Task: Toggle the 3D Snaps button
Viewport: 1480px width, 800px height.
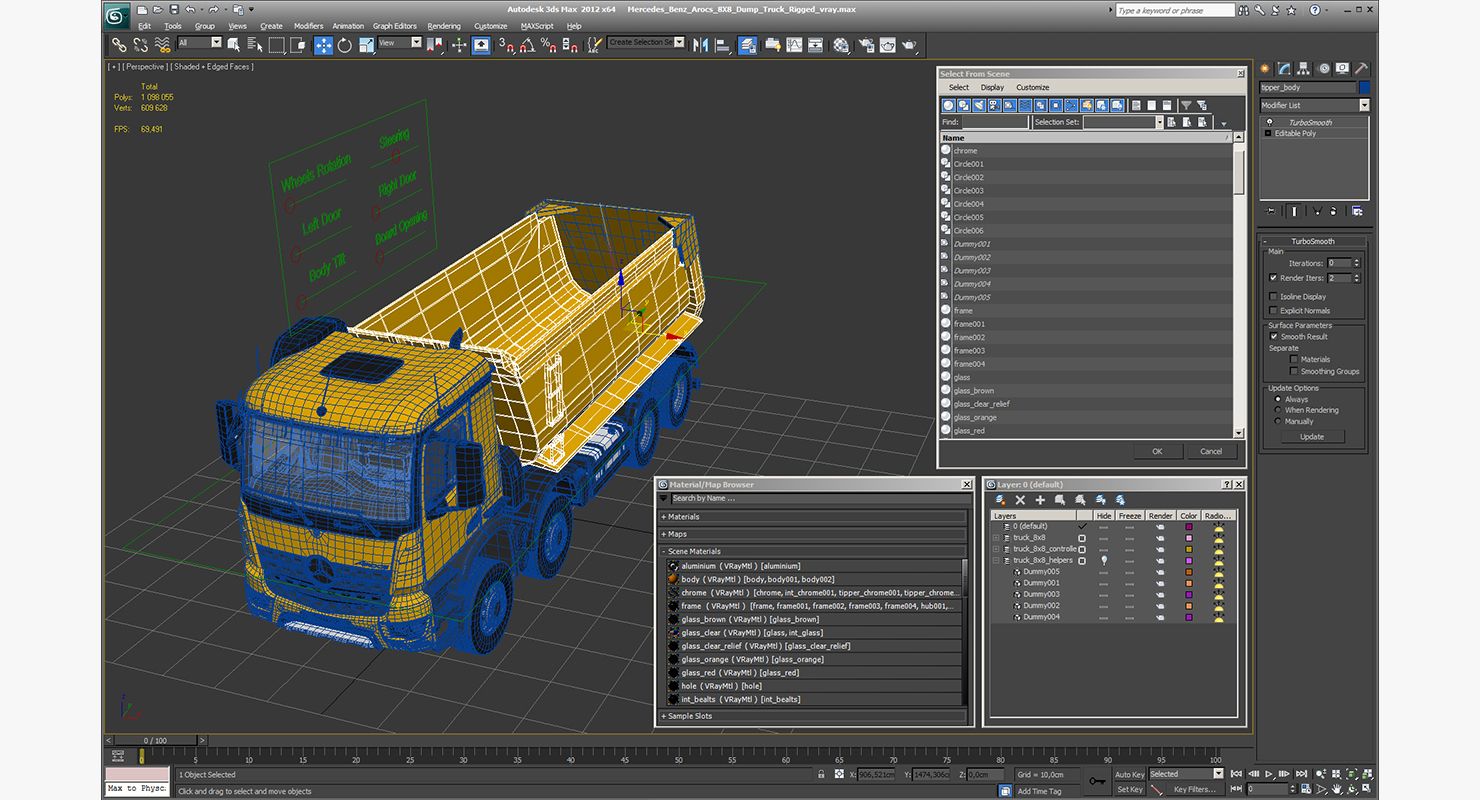Action: tap(506, 45)
